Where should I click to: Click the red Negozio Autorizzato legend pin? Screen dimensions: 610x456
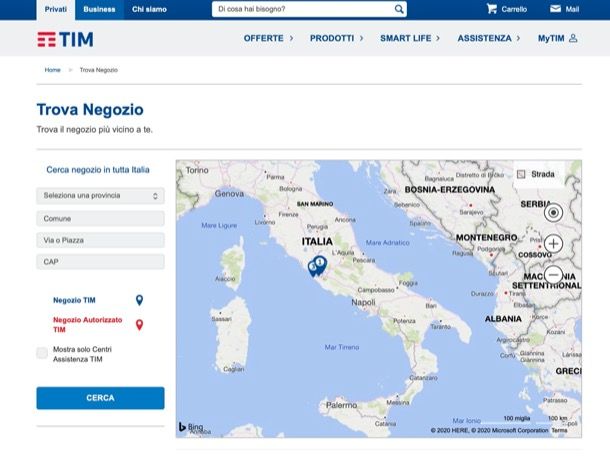pyautogui.click(x=139, y=324)
